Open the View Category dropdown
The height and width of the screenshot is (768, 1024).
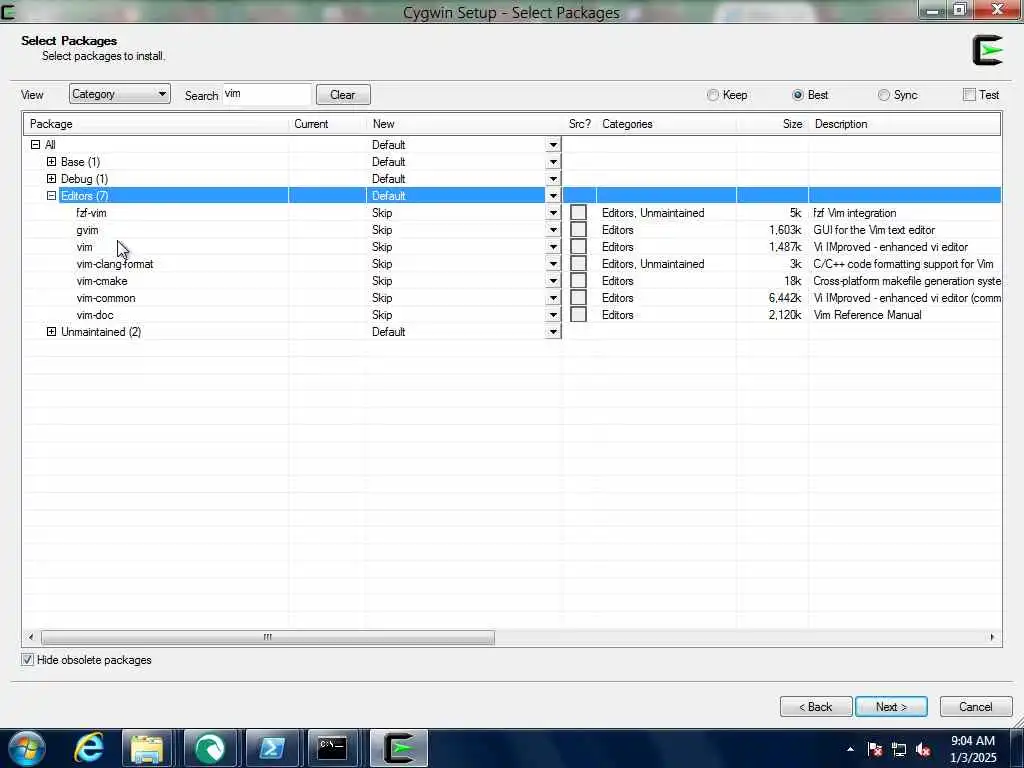[x=120, y=94]
